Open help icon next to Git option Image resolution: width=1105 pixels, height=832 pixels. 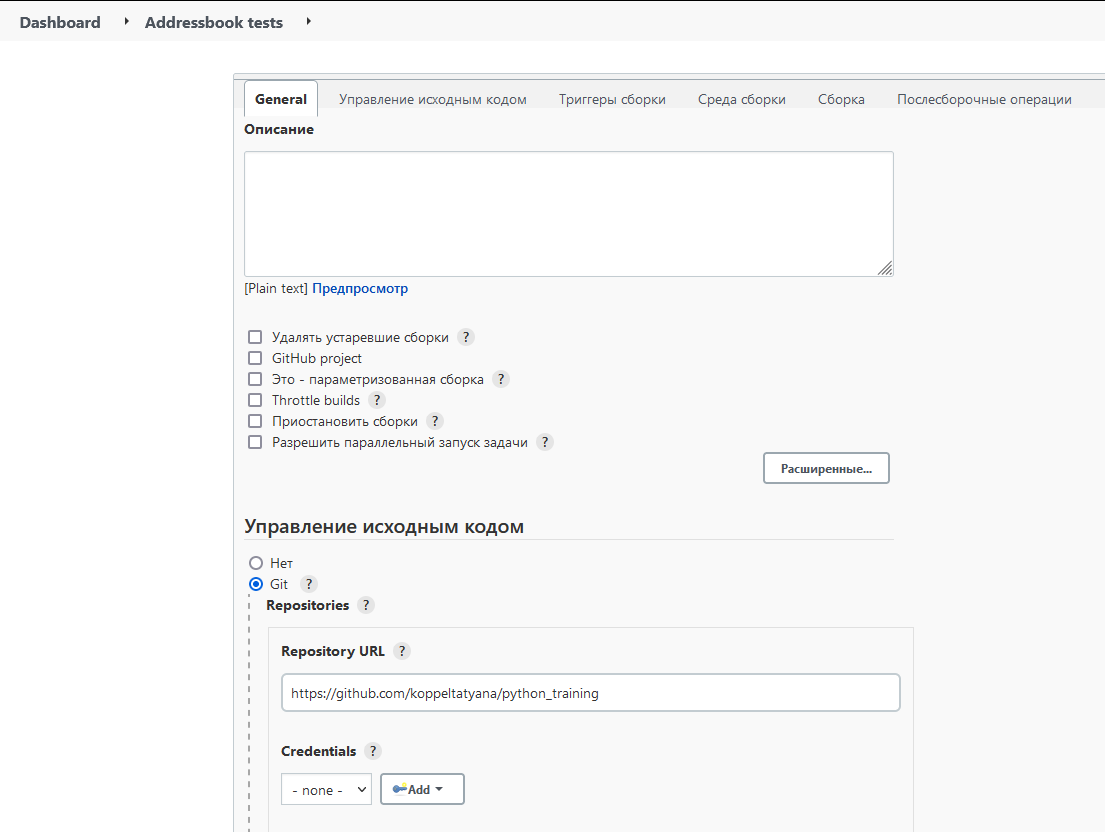pos(308,584)
